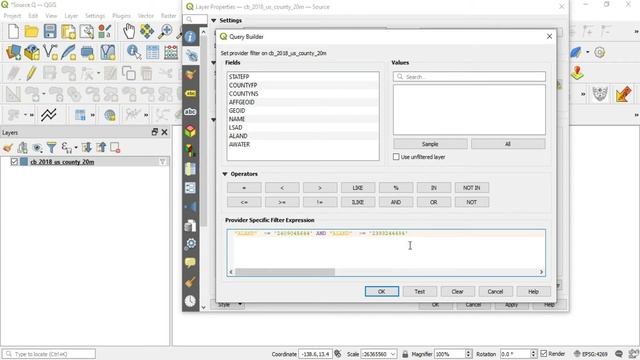This screenshot has width=640, height=360.
Task: Open the Data Source Manager icon
Action: tap(13, 52)
